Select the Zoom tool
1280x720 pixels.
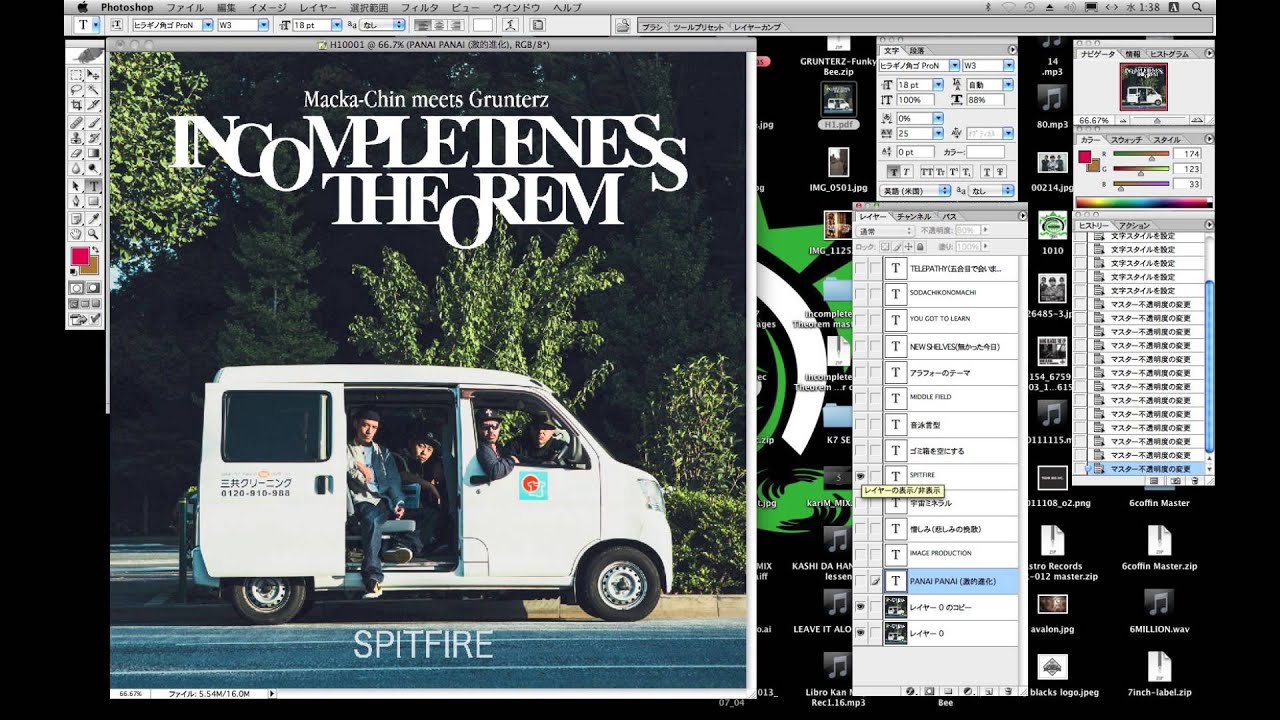click(93, 232)
